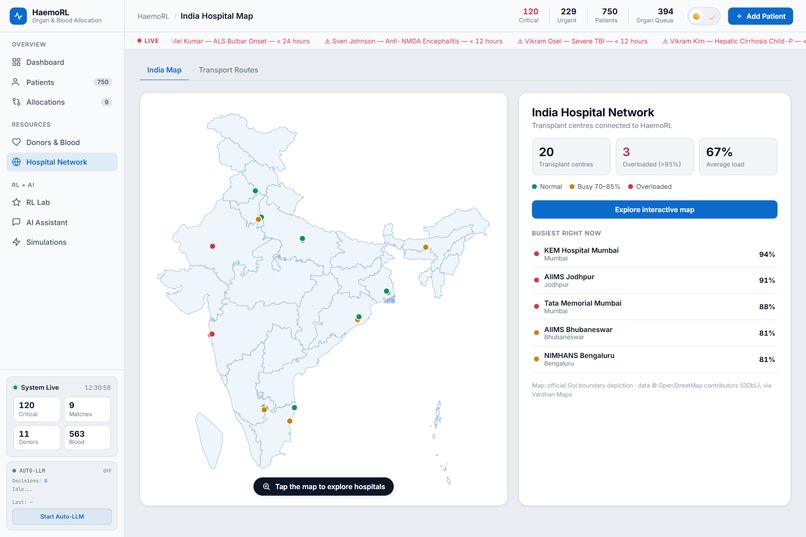Click the plus icon on Add Patient
The width and height of the screenshot is (806, 537).
pos(739,16)
